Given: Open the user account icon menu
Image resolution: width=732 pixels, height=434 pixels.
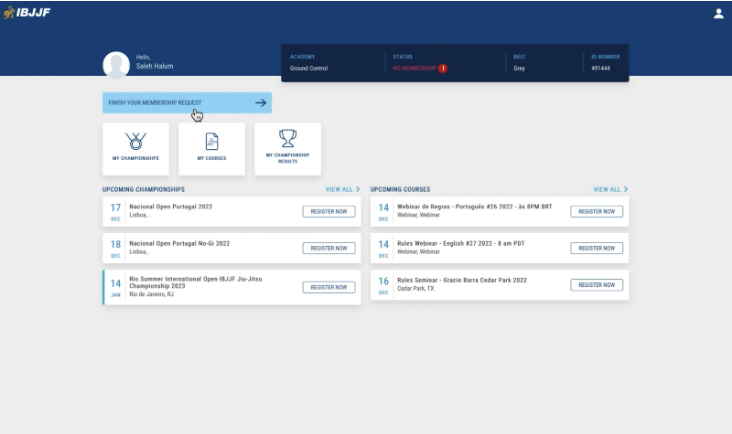Looking at the screenshot, I should coord(718,13).
